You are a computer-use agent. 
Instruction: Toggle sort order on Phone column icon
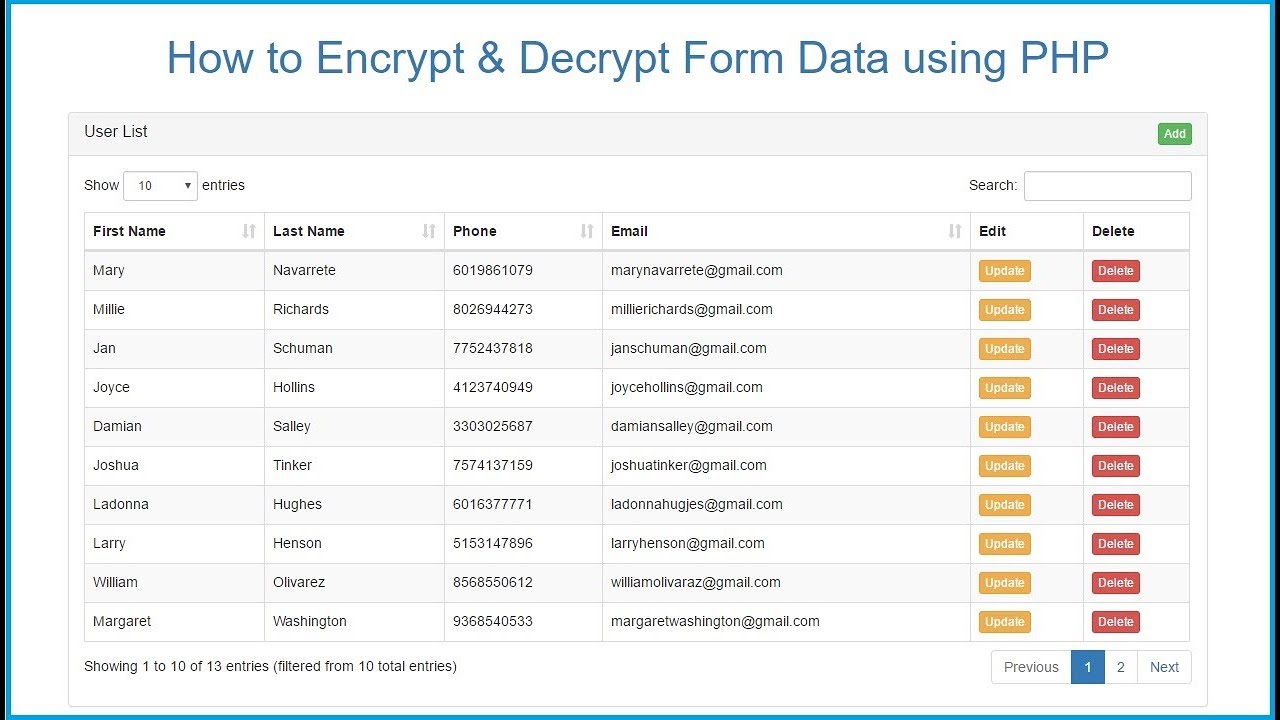(587, 231)
